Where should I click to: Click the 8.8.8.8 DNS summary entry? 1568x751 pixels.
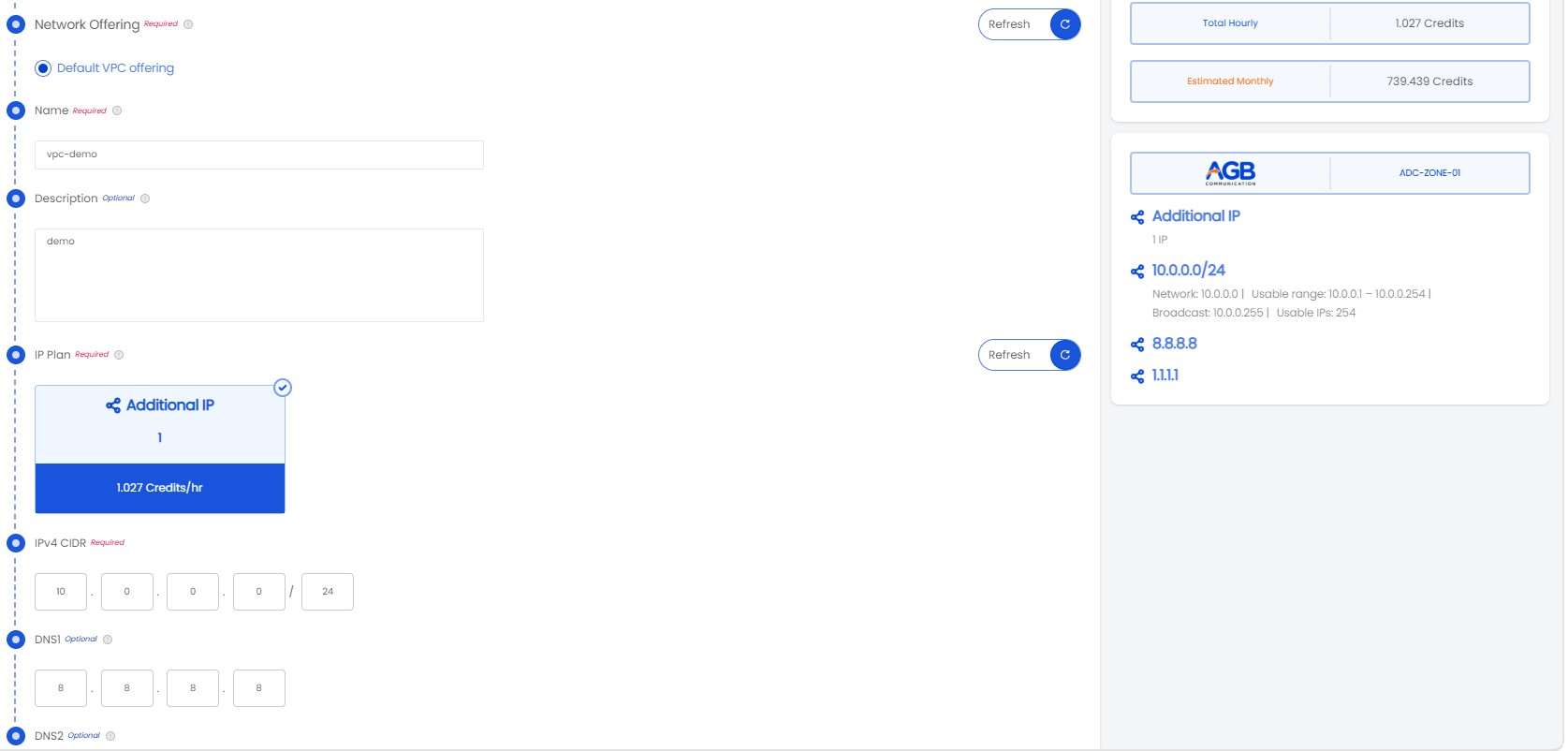pos(1175,344)
